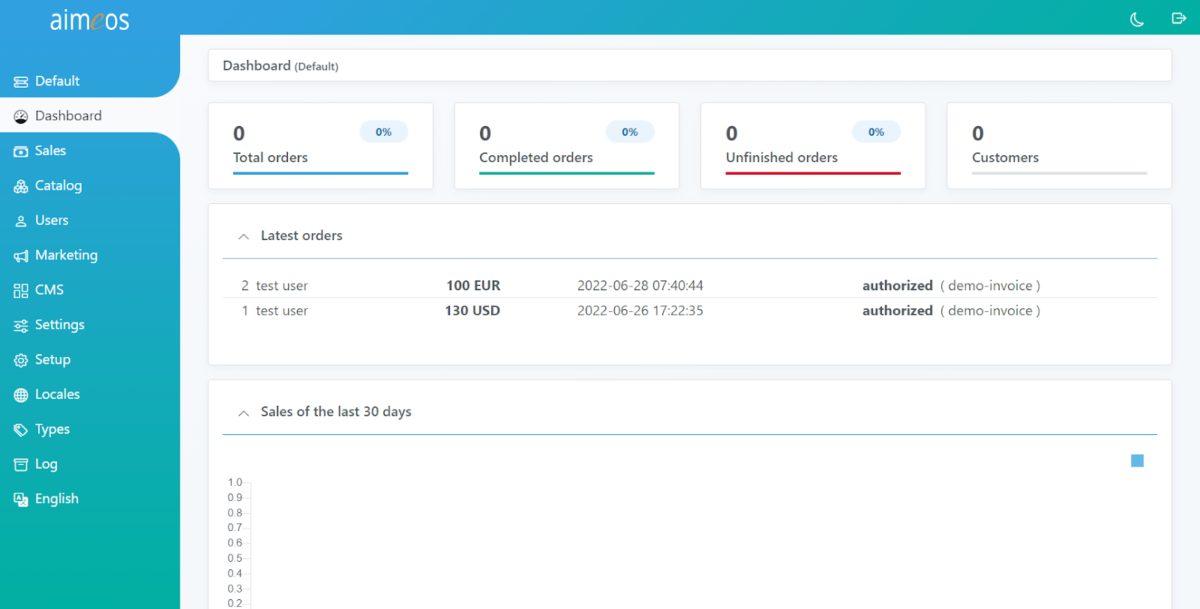This screenshot has width=1200, height=609.
Task: Click the Default site icon
Action: pyautogui.click(x=21, y=81)
